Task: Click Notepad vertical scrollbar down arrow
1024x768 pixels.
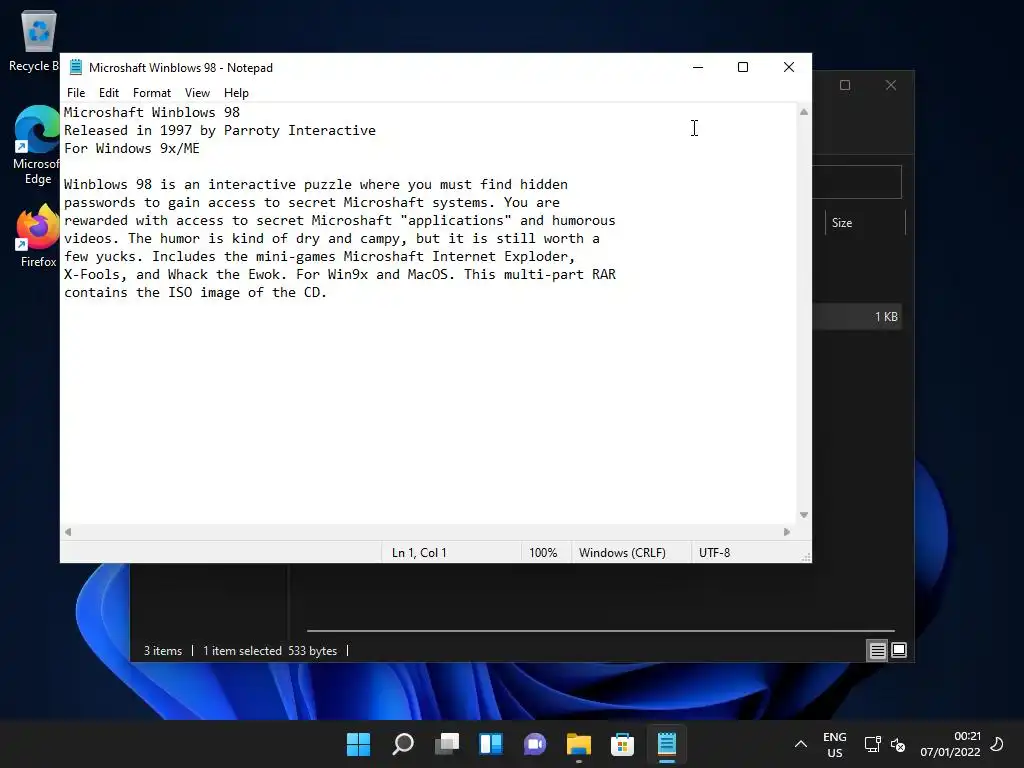Action: tap(804, 515)
